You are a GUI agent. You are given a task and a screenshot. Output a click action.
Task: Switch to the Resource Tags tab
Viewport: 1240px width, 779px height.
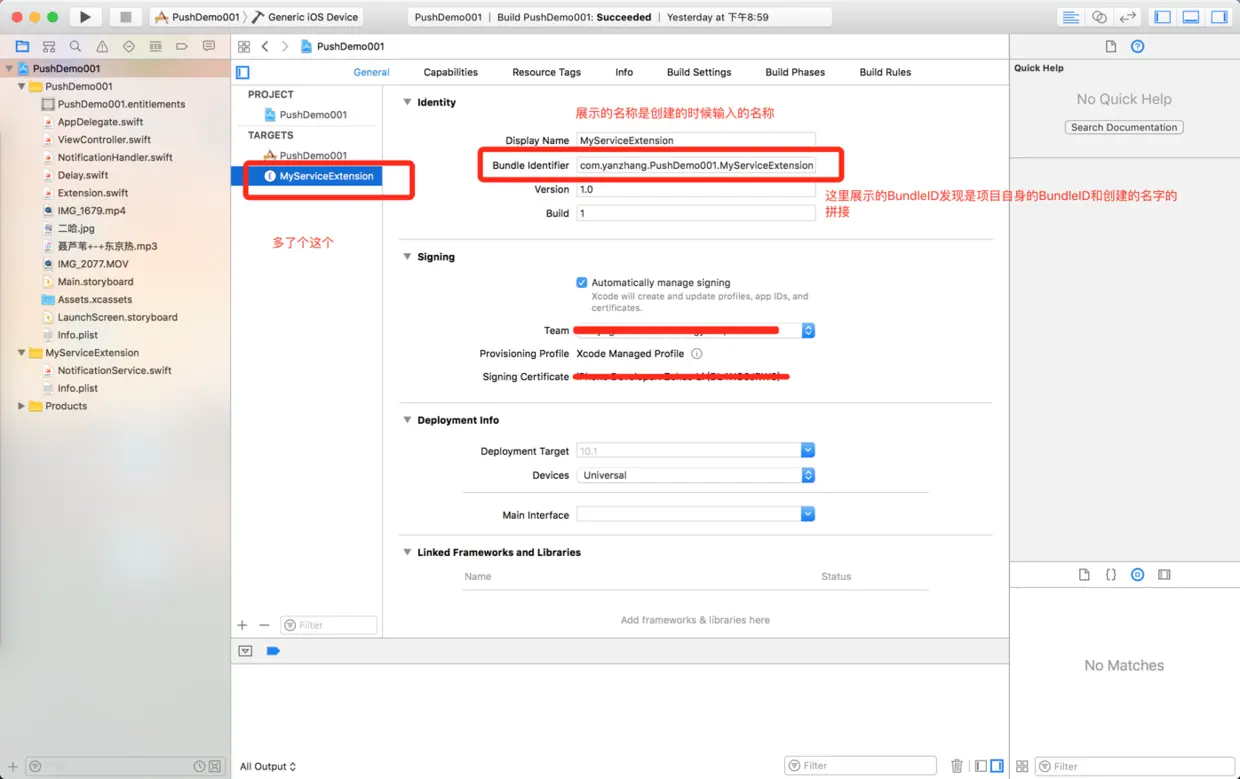(x=546, y=72)
